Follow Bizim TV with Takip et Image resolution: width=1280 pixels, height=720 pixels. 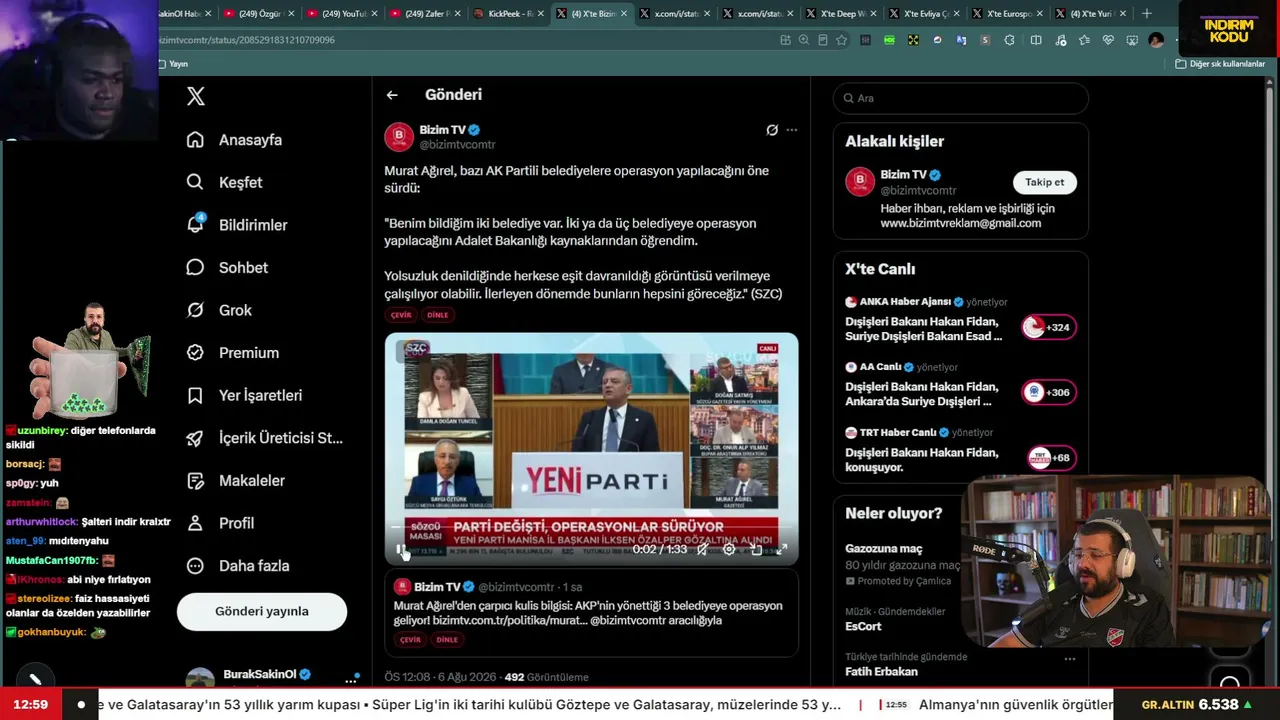1045,182
